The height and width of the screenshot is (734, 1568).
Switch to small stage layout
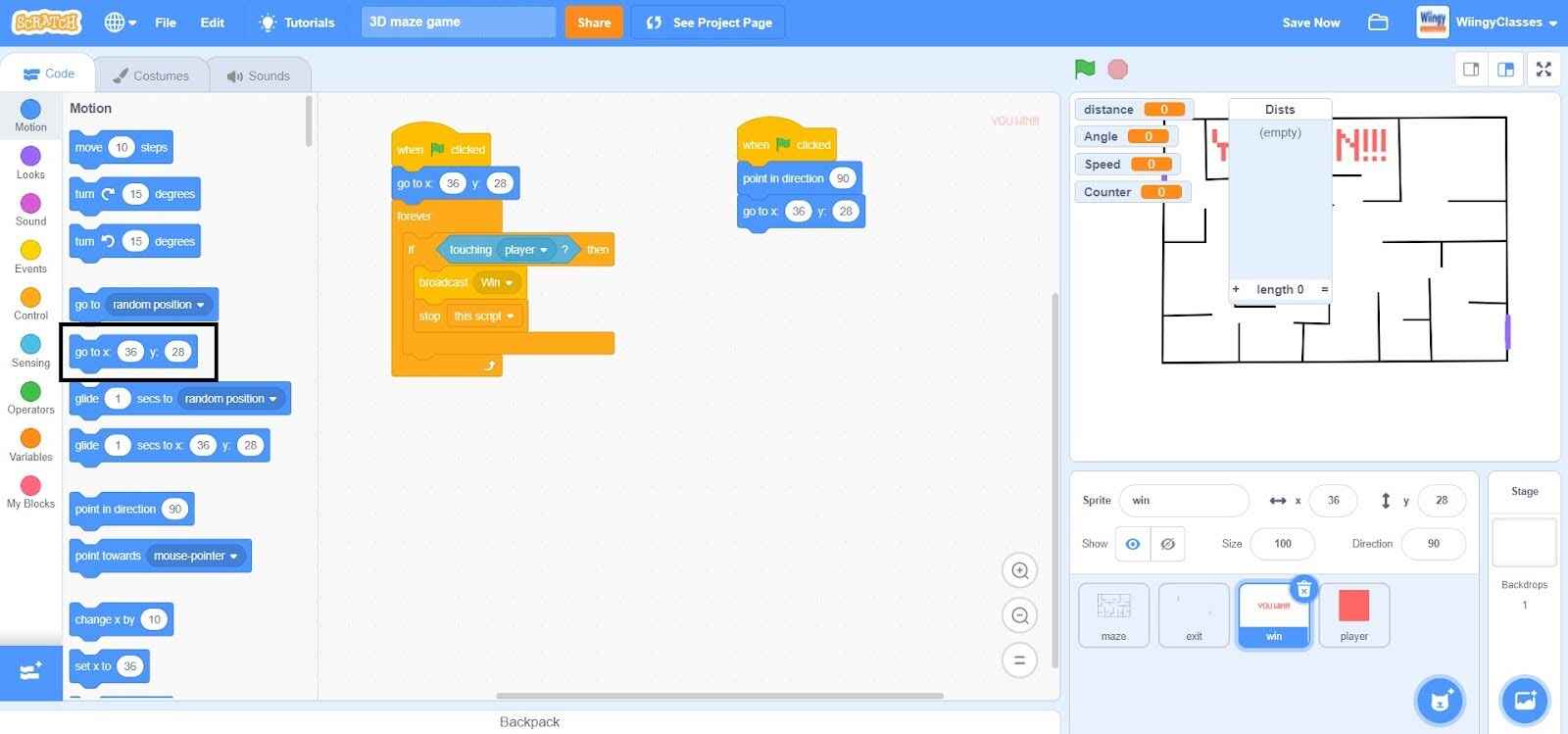(x=1471, y=69)
